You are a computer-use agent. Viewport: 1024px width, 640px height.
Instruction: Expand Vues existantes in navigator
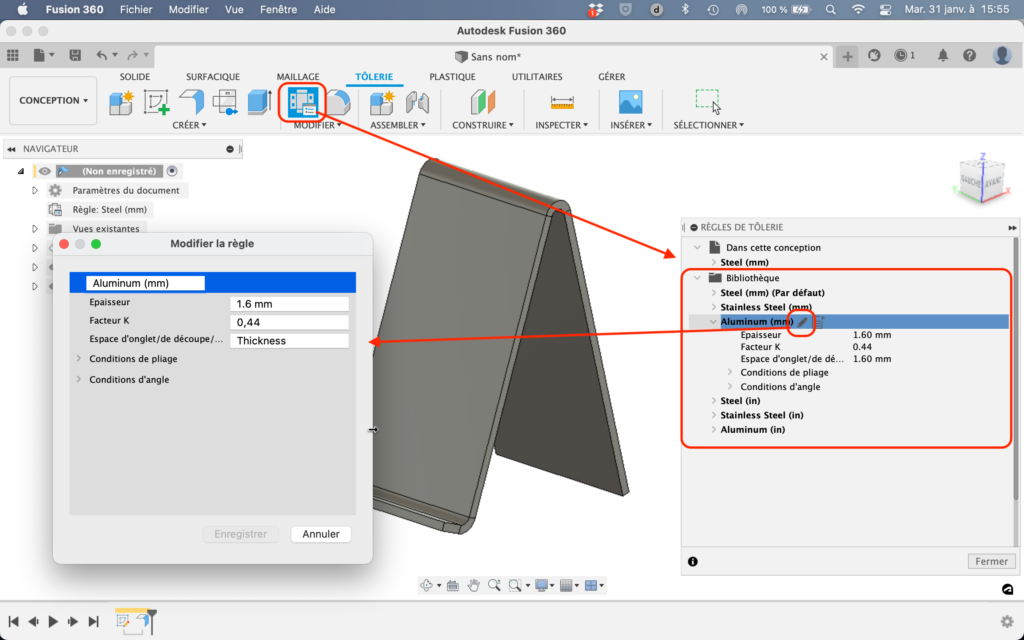pos(35,229)
